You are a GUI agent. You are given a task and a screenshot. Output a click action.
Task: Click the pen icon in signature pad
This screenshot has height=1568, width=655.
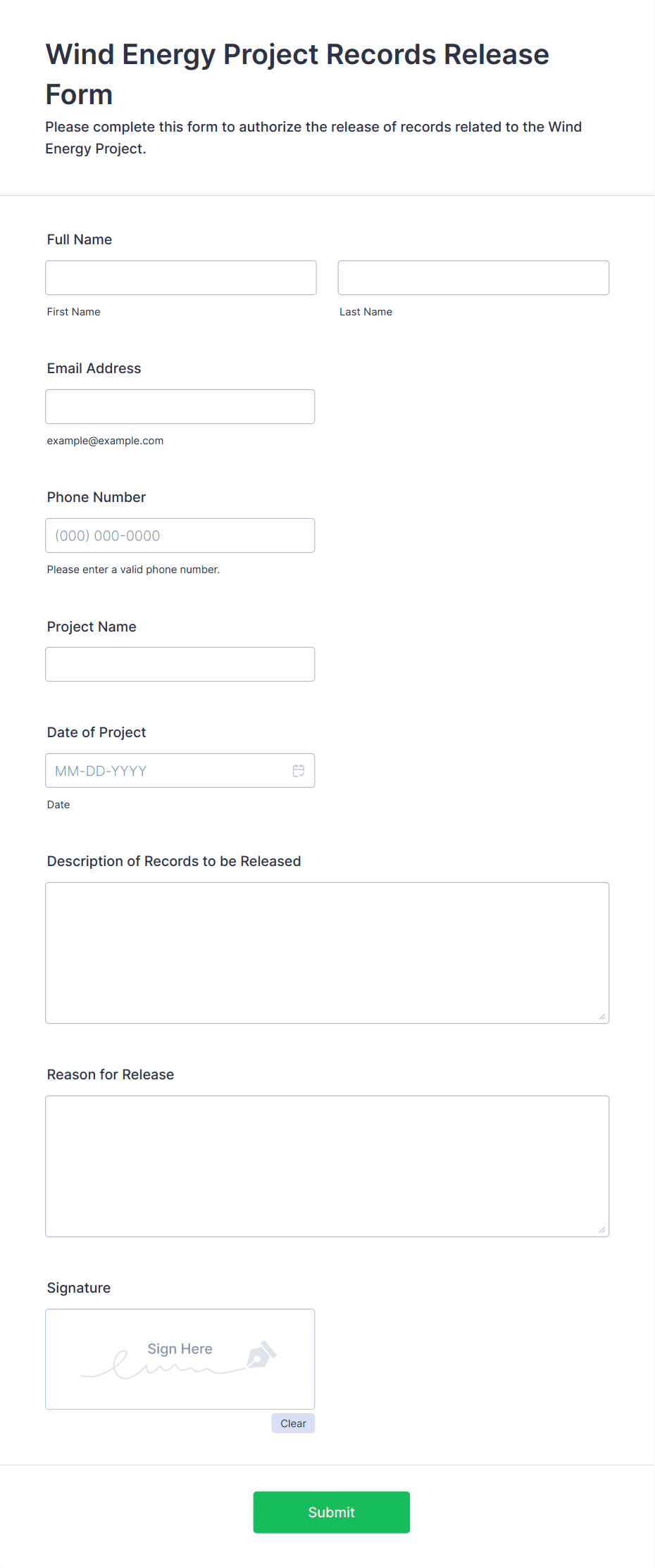[261, 1355]
